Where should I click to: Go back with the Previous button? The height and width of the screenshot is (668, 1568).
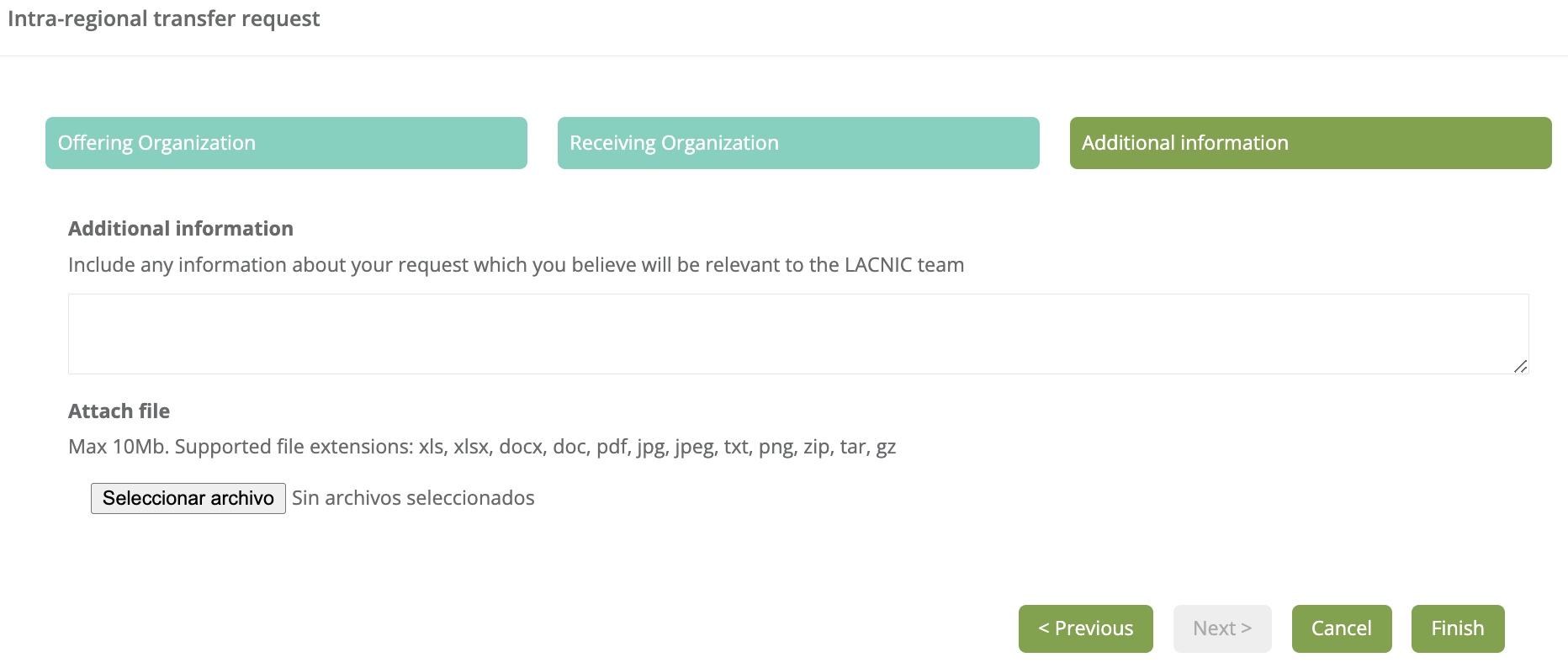pyautogui.click(x=1085, y=628)
